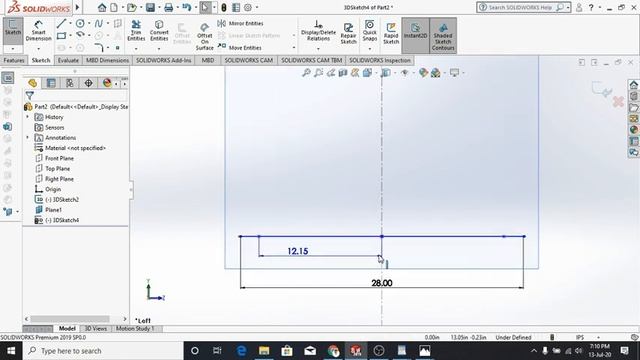This screenshot has width=640, height=360.
Task: Click the Home icon in title bar
Action: [102, 7]
